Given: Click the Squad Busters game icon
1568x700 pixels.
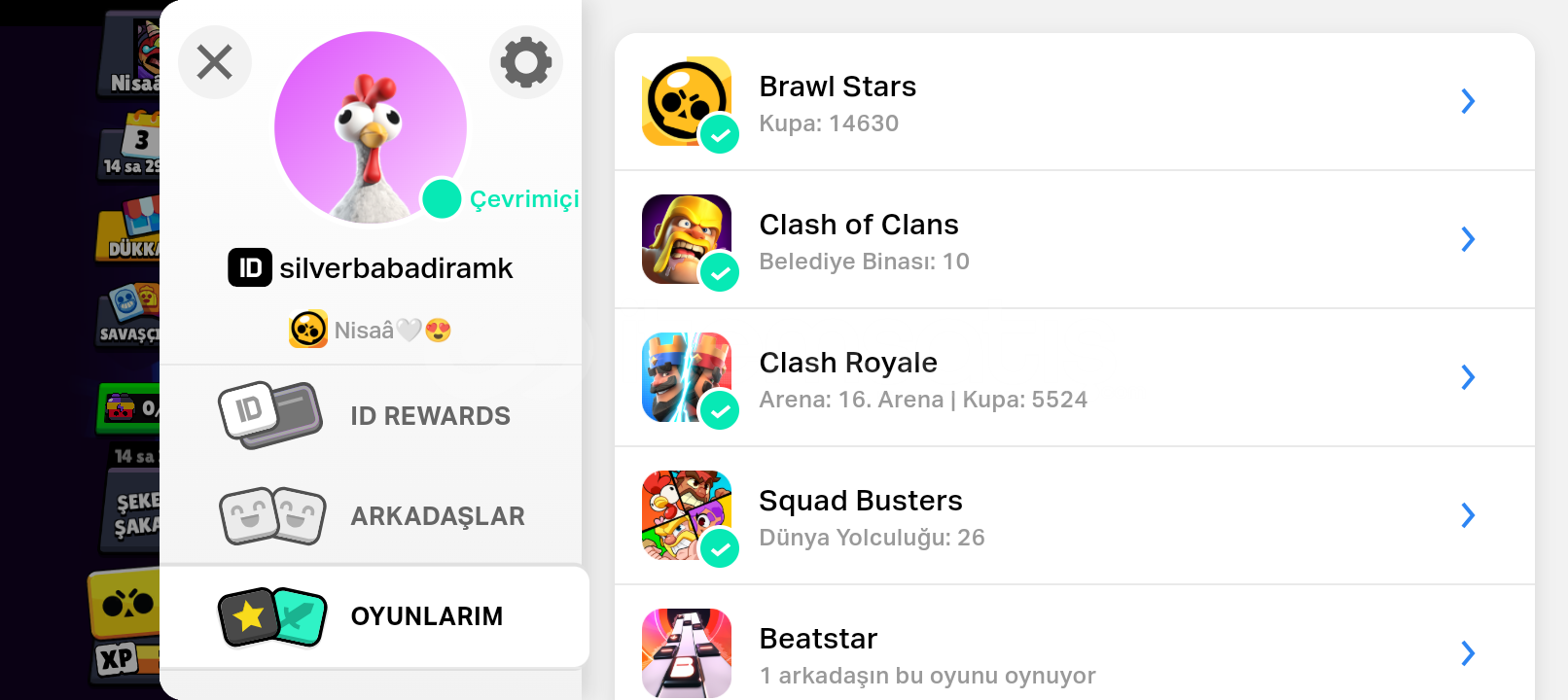Looking at the screenshot, I should point(687,515).
